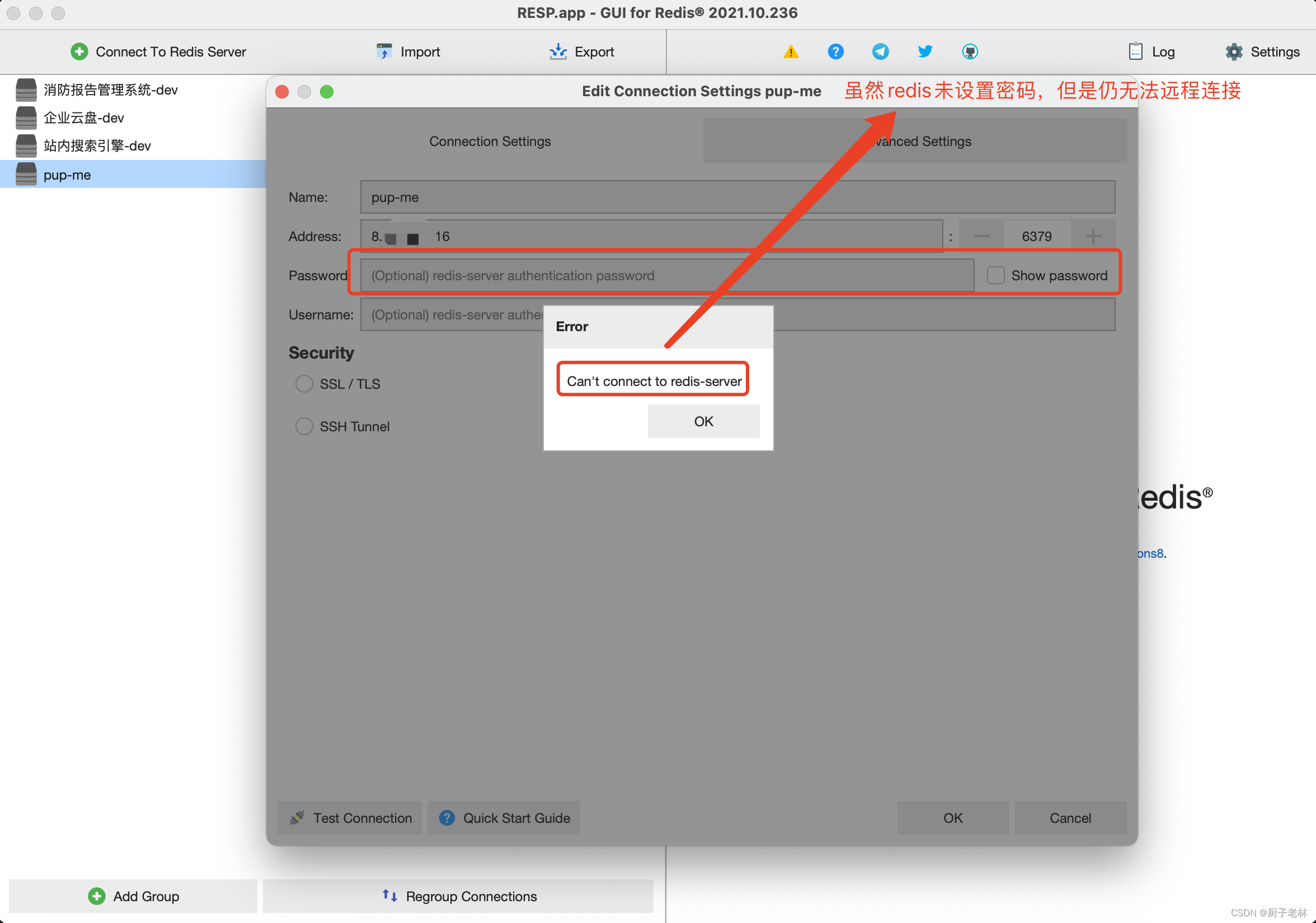The width and height of the screenshot is (1316, 923).
Task: Open the yellow warning triangle icon
Action: (x=791, y=51)
